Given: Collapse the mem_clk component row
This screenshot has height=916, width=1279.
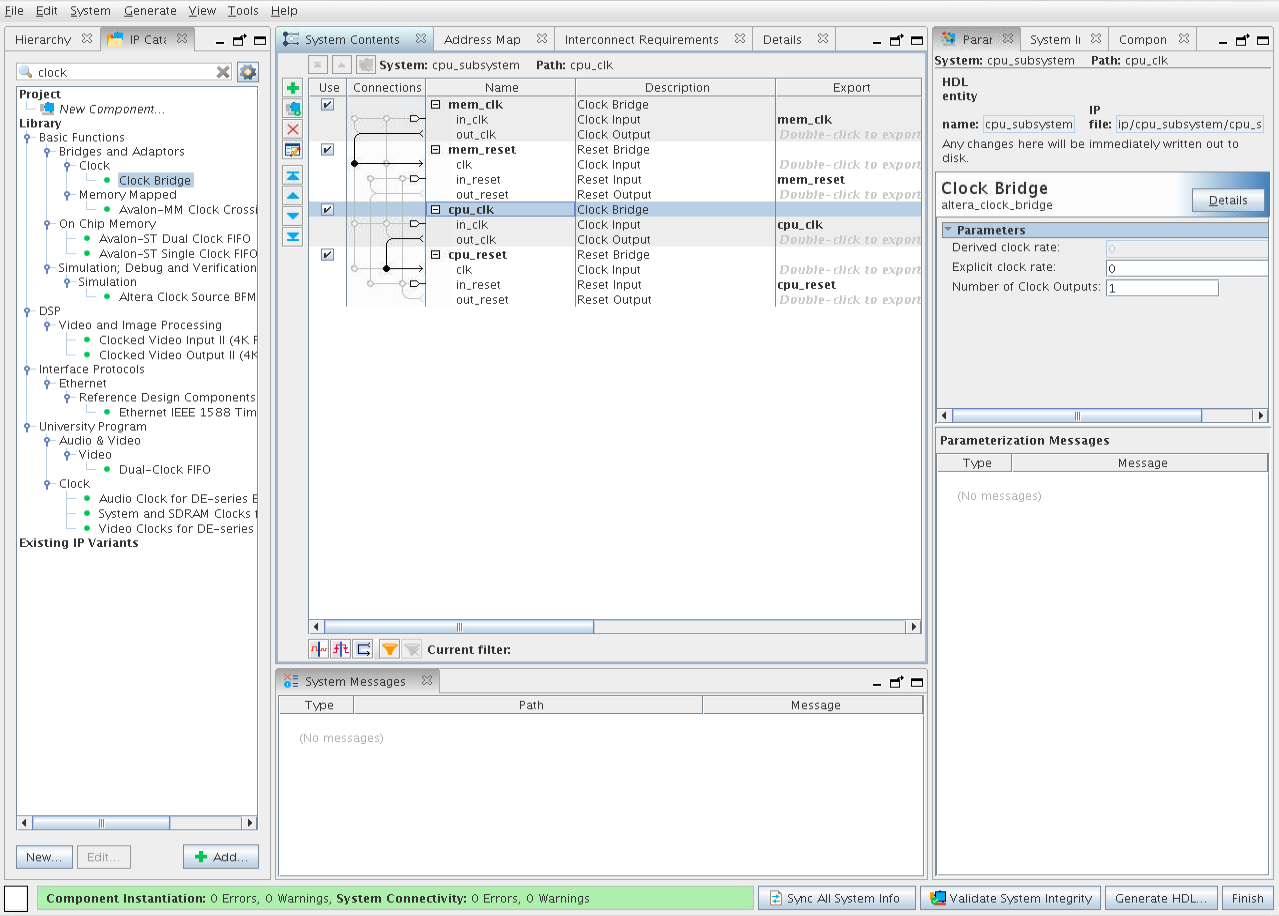Looking at the screenshot, I should pos(436,105).
